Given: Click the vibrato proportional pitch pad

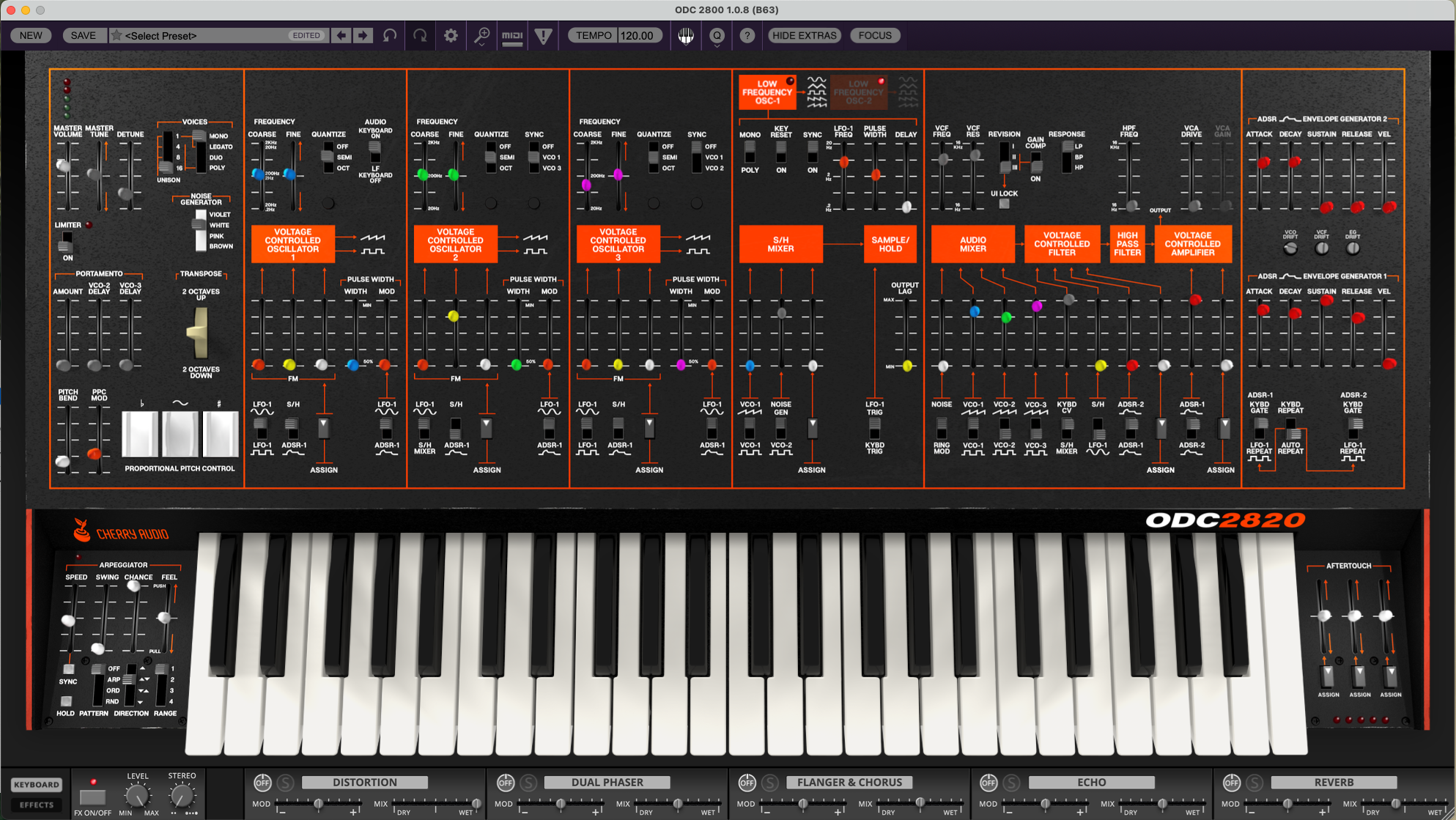Looking at the screenshot, I should coord(180,434).
